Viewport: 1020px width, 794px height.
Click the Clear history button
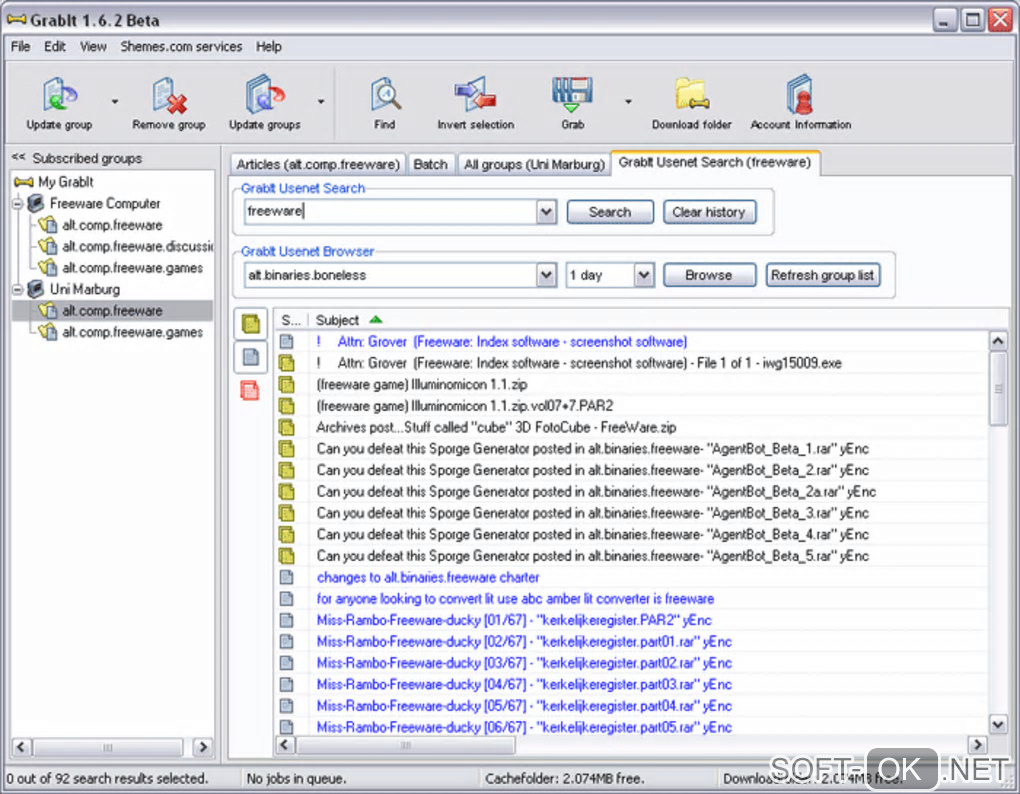[709, 212]
